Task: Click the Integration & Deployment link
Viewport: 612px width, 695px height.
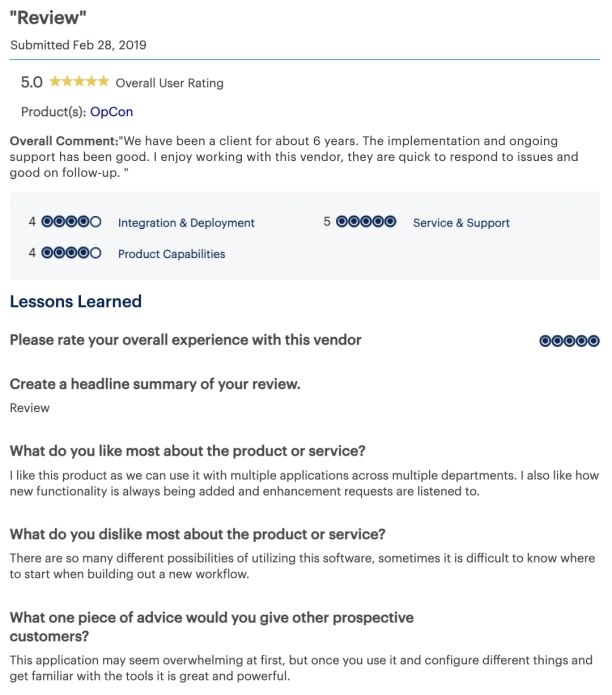Action: click(x=186, y=223)
